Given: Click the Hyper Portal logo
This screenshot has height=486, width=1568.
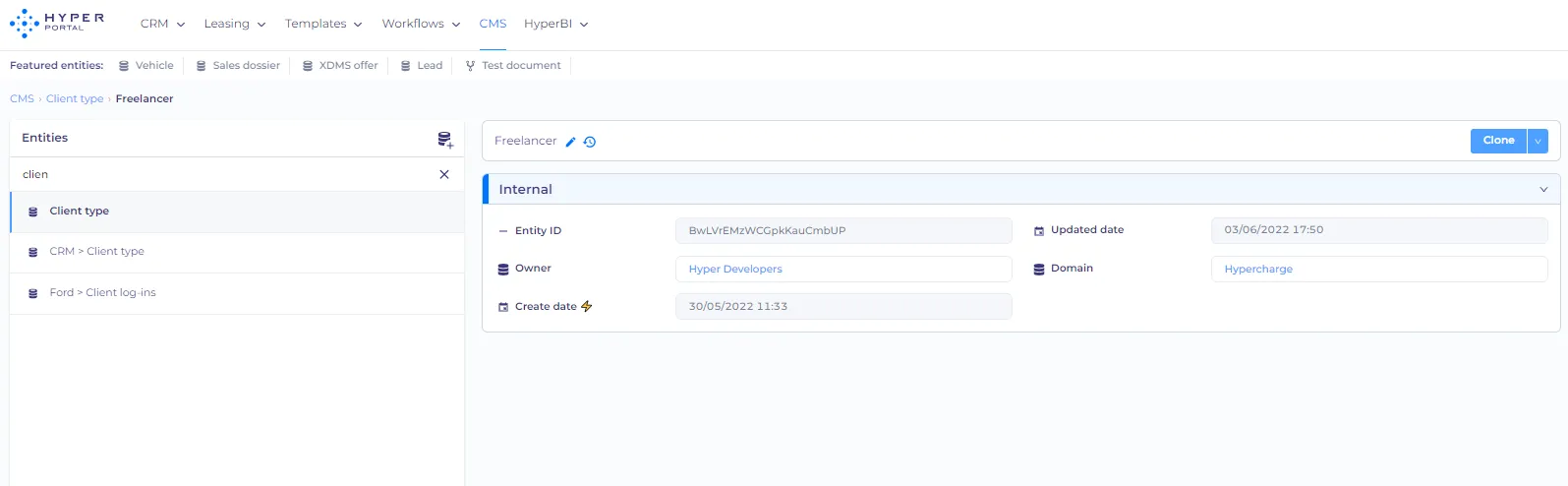Looking at the screenshot, I should pyautogui.click(x=57, y=23).
